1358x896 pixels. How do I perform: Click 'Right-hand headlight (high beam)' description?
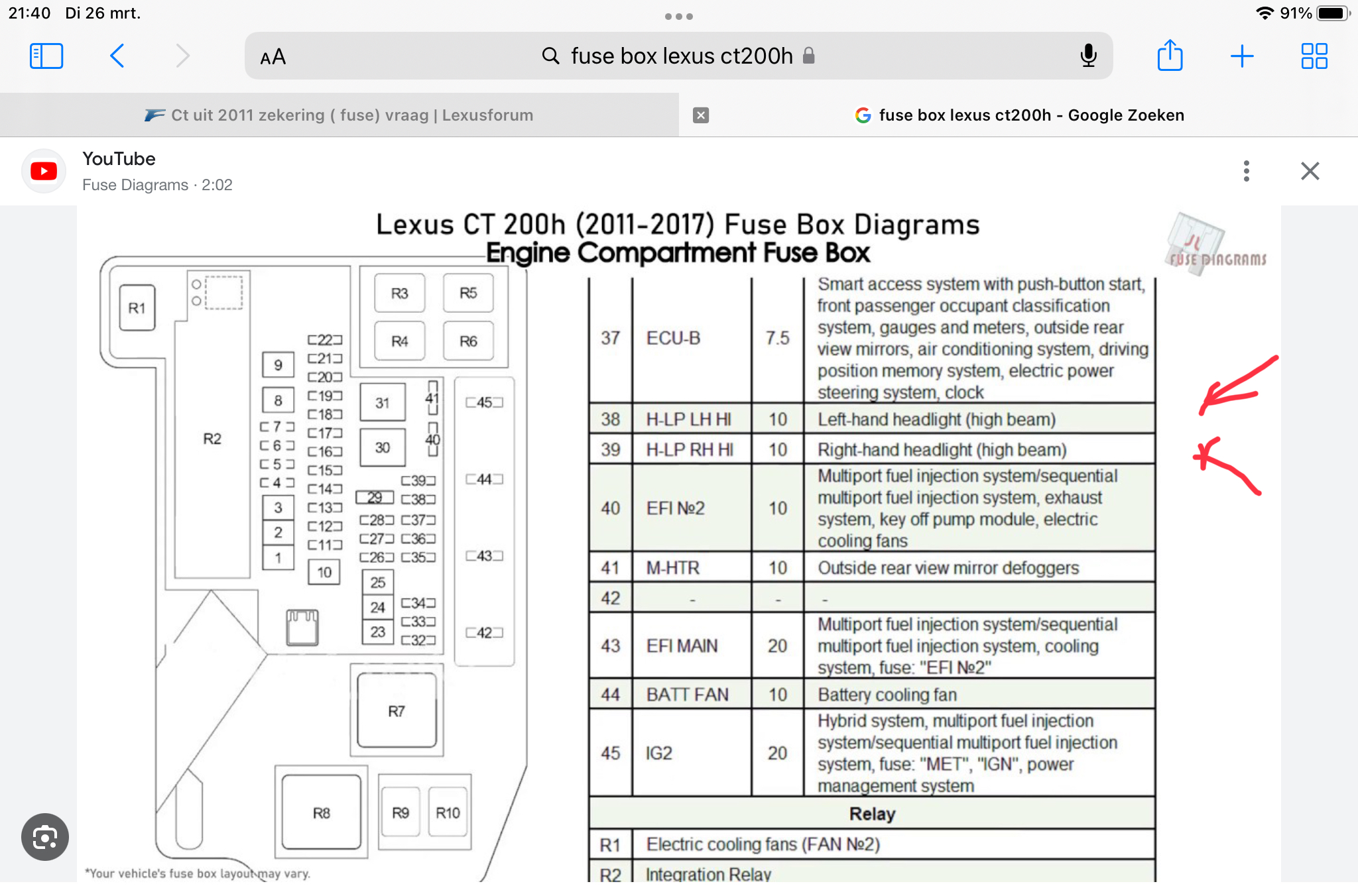click(942, 450)
